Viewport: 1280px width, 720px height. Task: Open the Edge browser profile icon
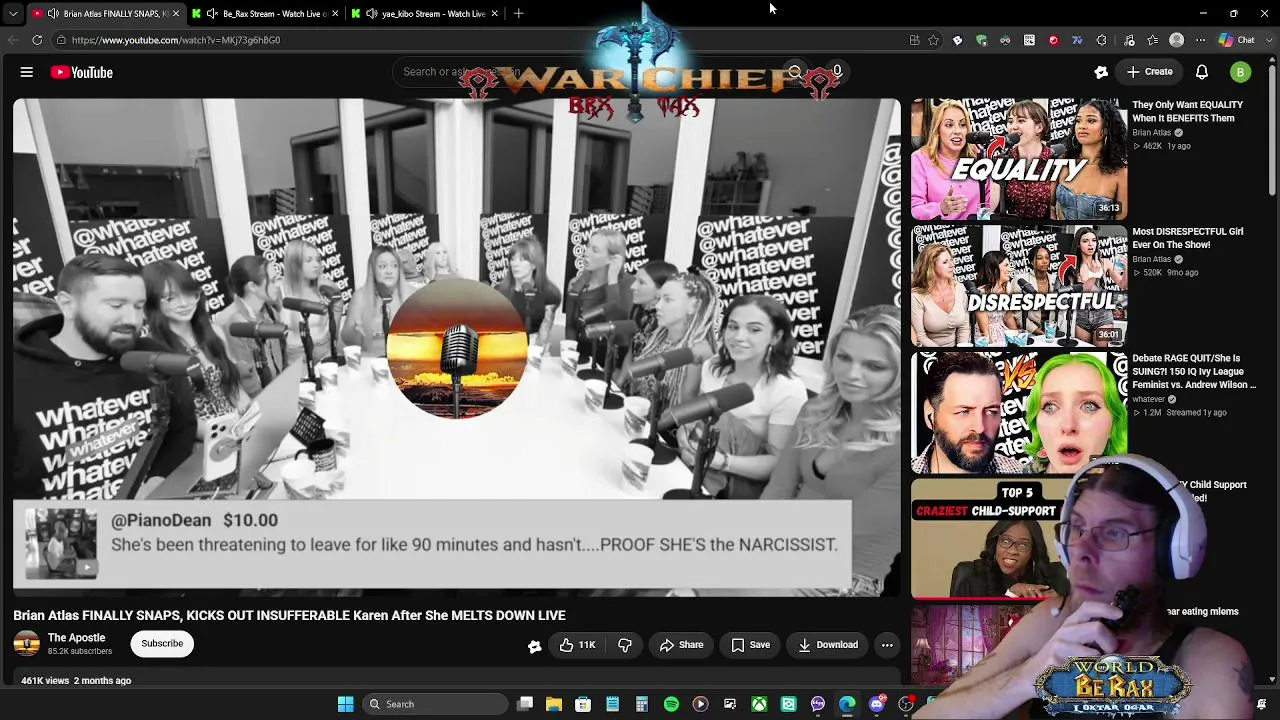click(1177, 40)
